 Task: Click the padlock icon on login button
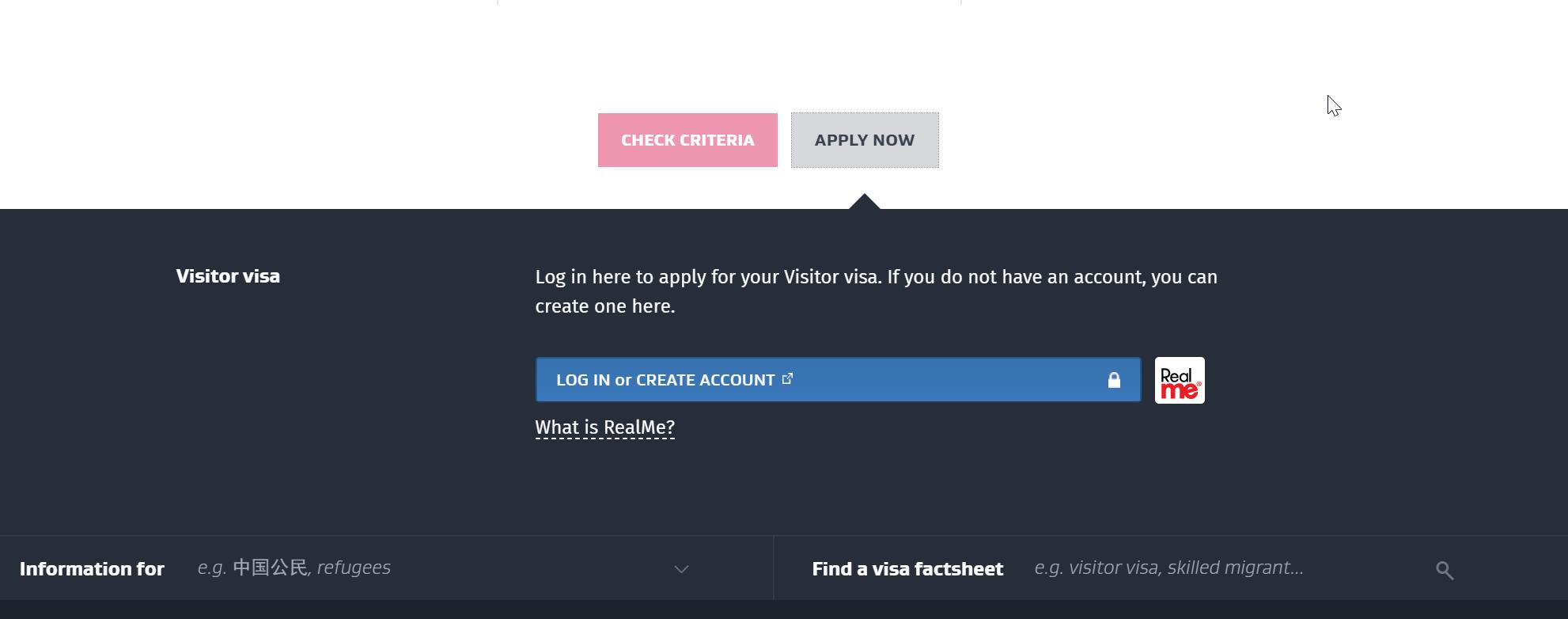[1114, 381]
